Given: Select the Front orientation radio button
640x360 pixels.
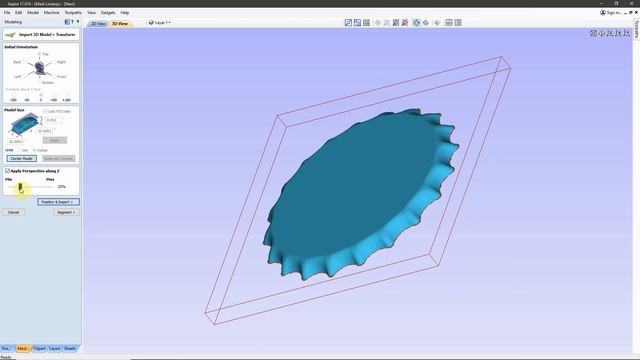Looking at the screenshot, I should coord(55,77).
